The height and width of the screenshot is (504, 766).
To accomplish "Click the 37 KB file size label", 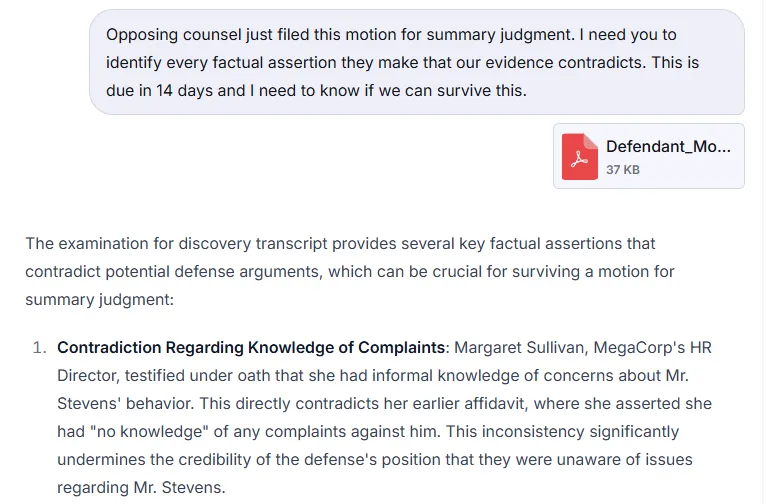I will pyautogui.click(x=623, y=170).
